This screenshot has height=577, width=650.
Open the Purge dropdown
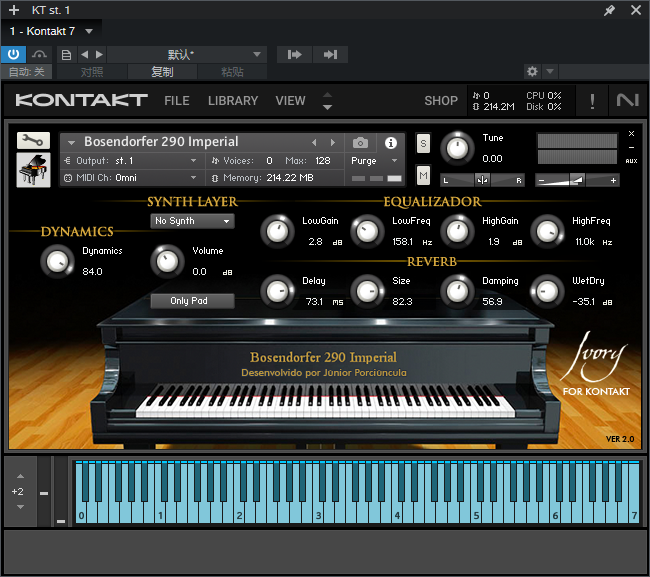point(374,160)
